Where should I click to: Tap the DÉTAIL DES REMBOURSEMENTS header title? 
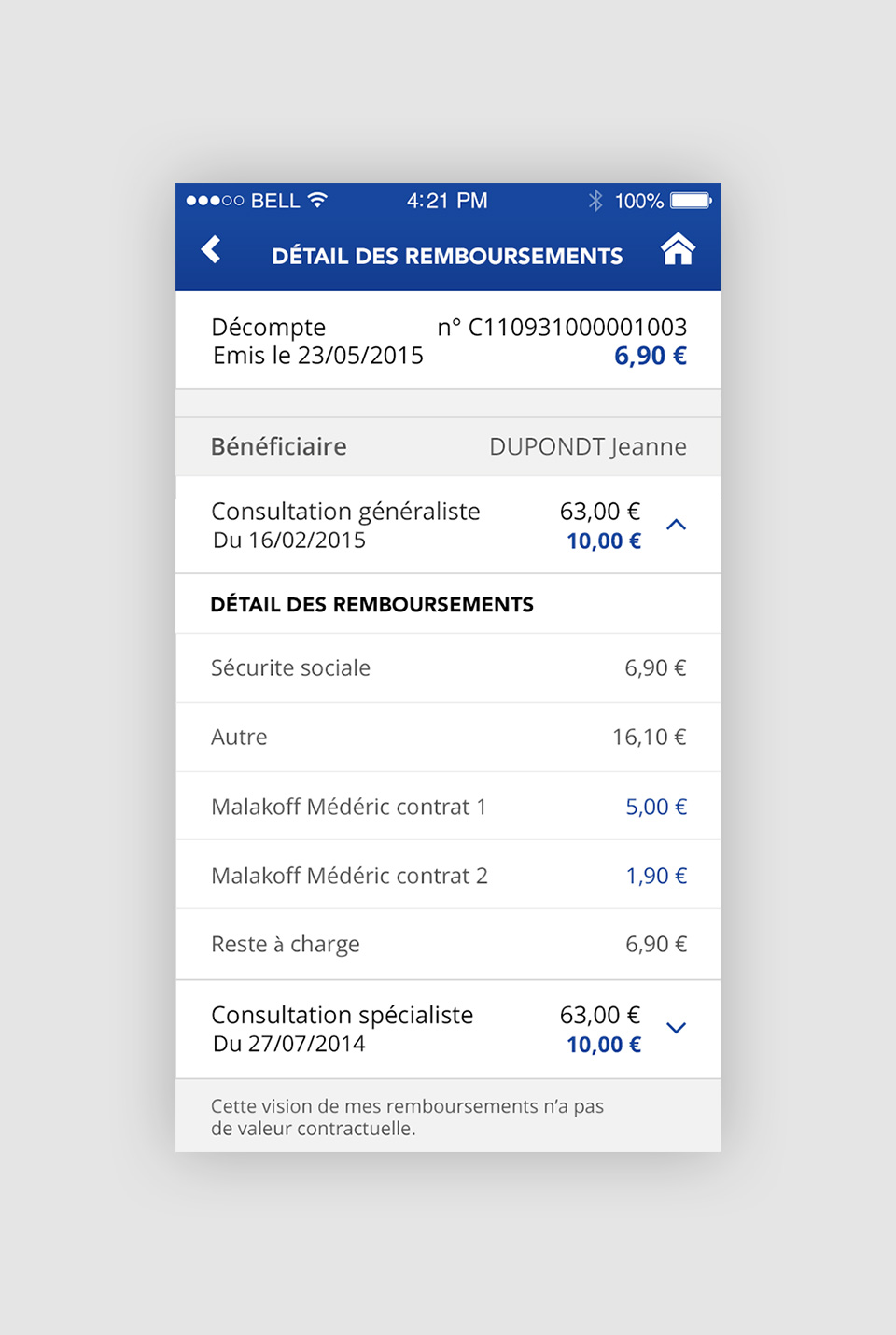(447, 256)
